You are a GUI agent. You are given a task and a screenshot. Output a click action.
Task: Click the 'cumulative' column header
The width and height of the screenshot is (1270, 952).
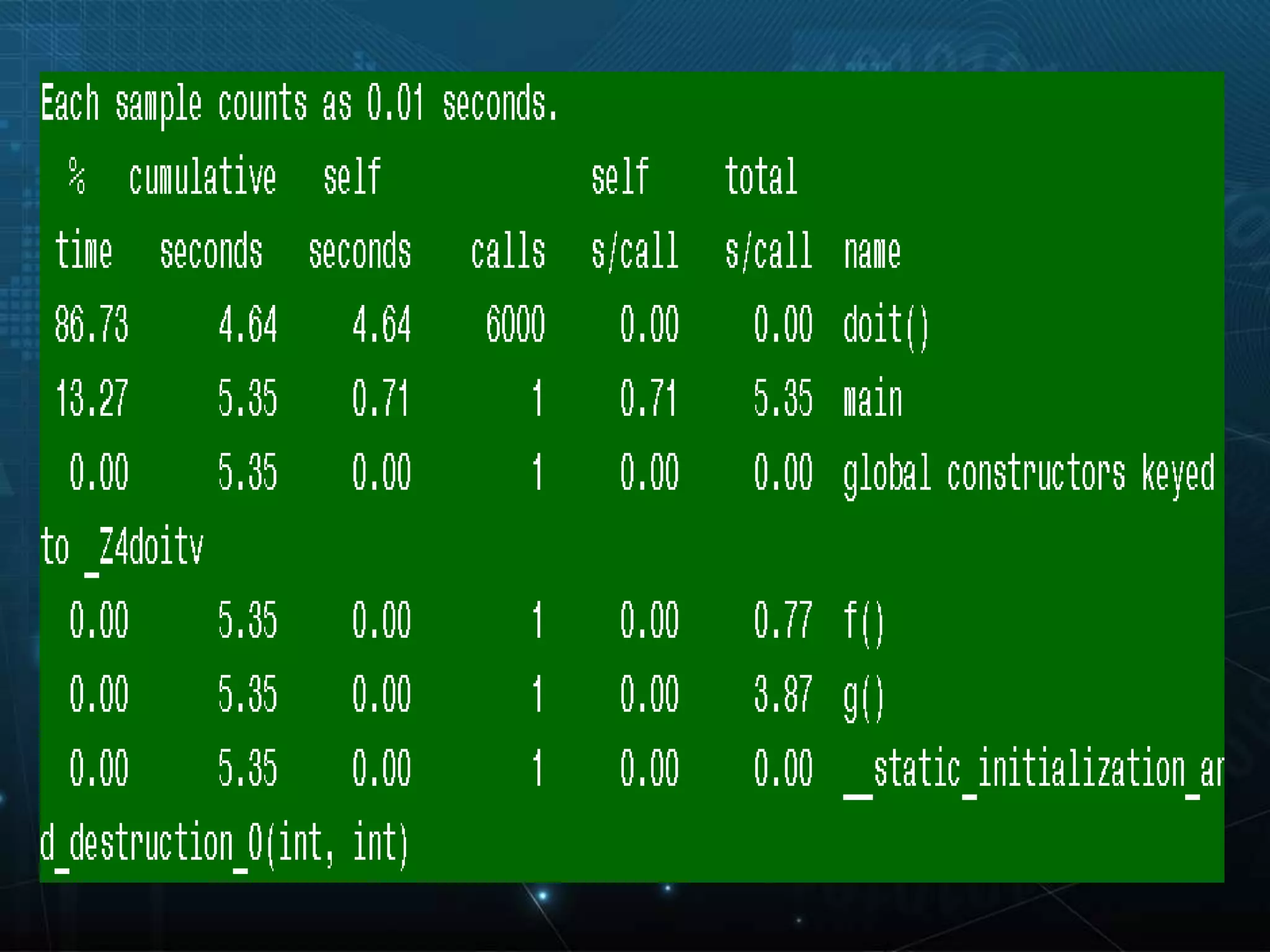click(x=202, y=177)
